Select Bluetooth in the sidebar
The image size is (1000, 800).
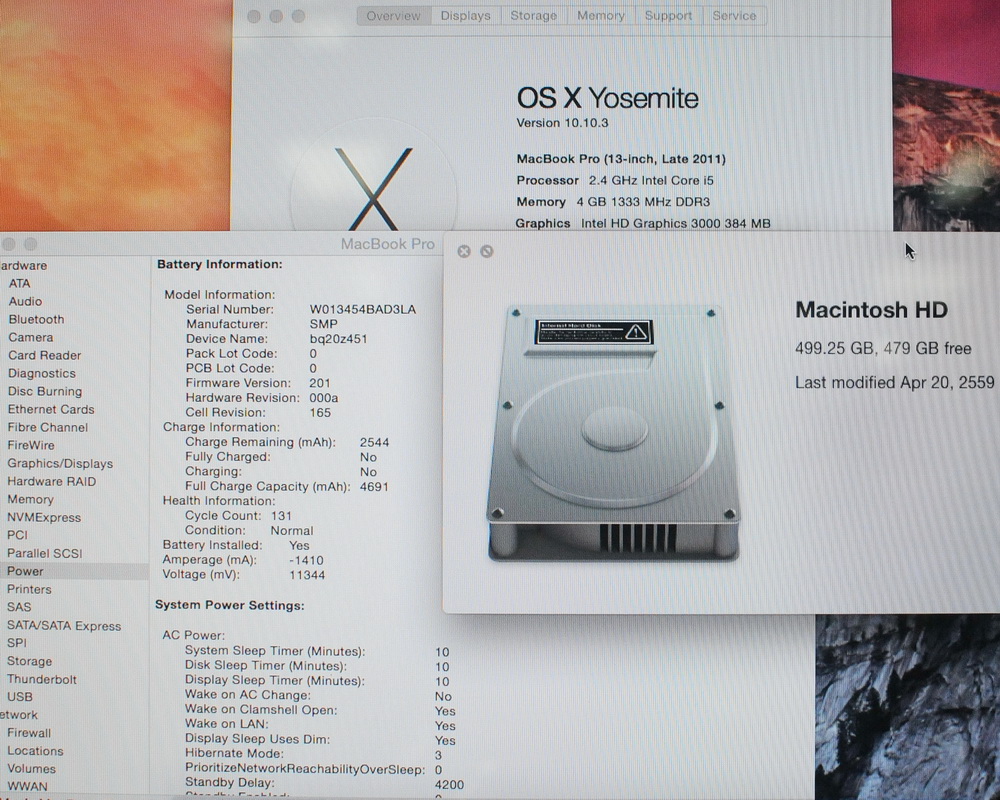[x=36, y=319]
